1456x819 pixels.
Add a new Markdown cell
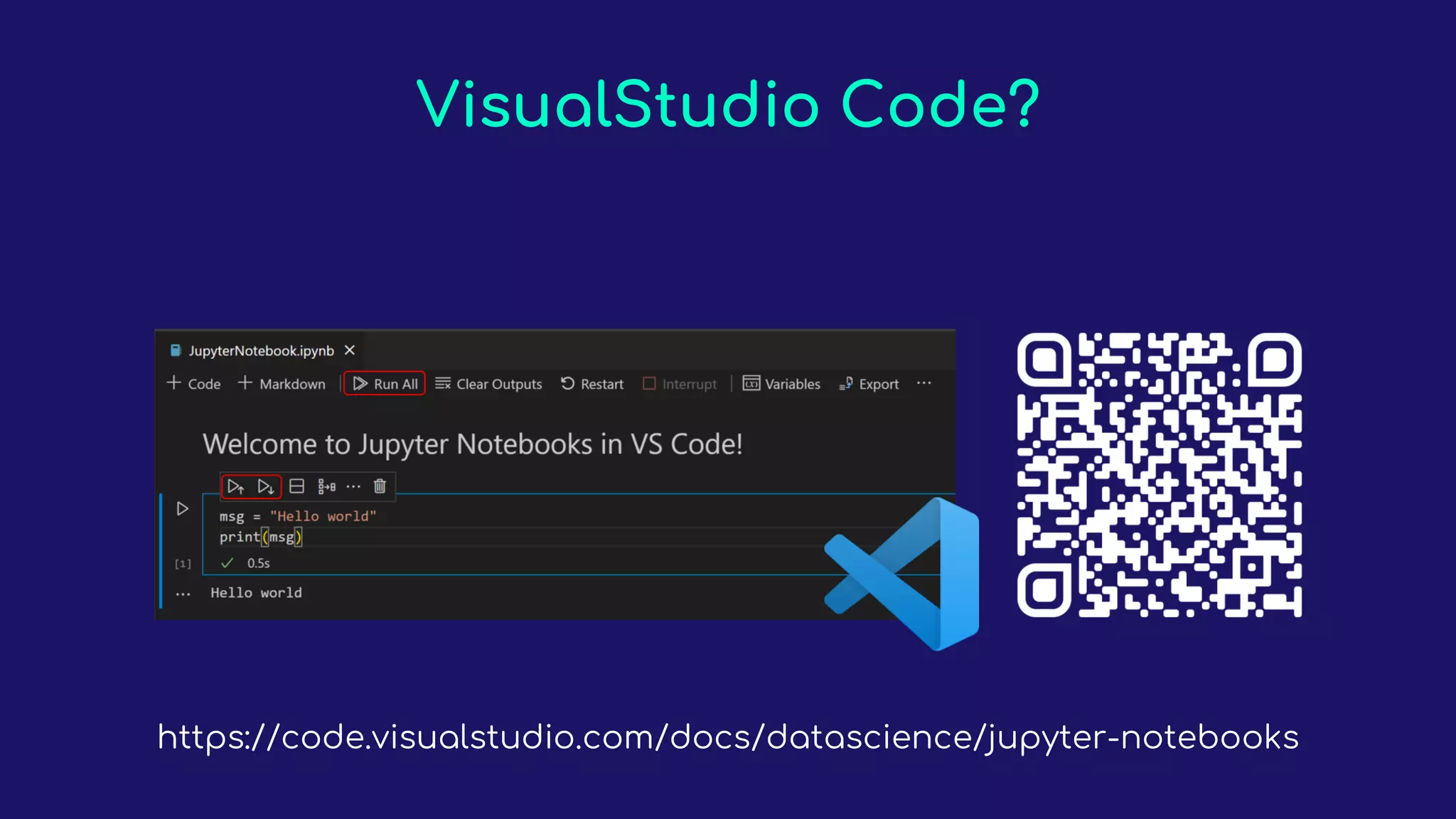click(x=282, y=384)
